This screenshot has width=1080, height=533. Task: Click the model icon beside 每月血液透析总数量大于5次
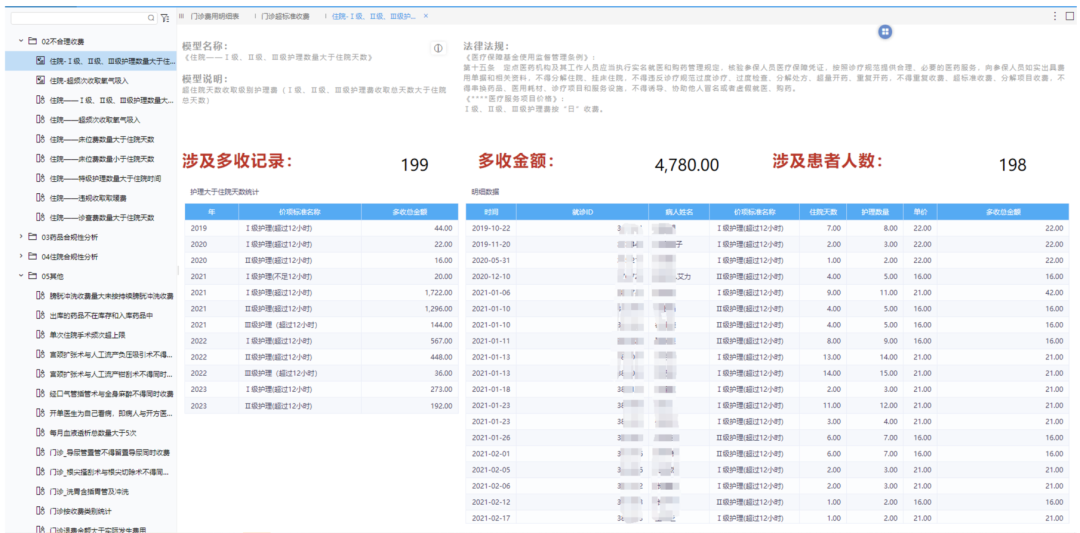[40, 432]
